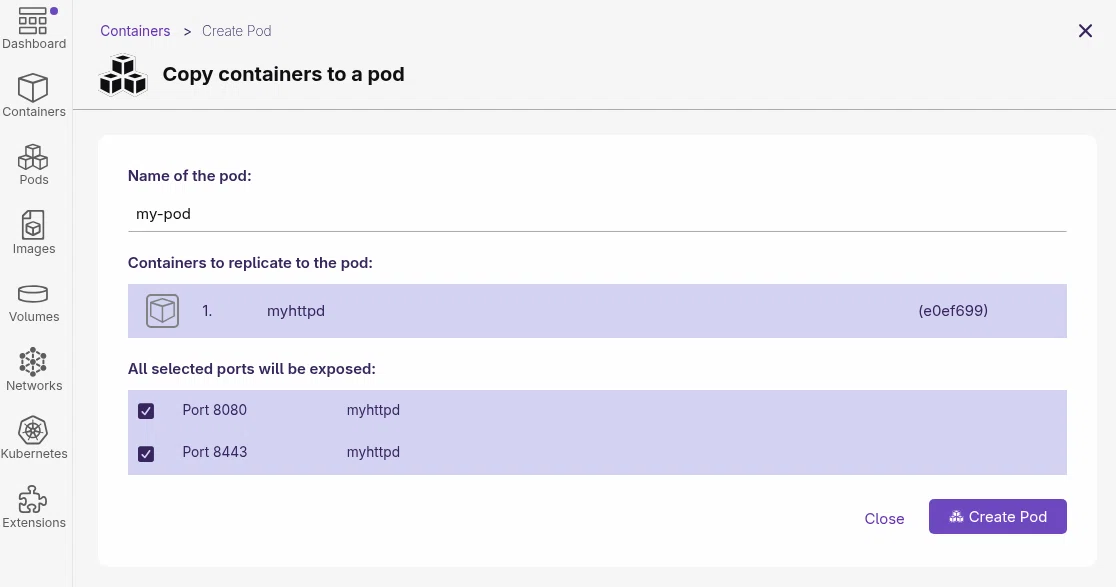Go to Containers in the sidebar

click(33, 88)
